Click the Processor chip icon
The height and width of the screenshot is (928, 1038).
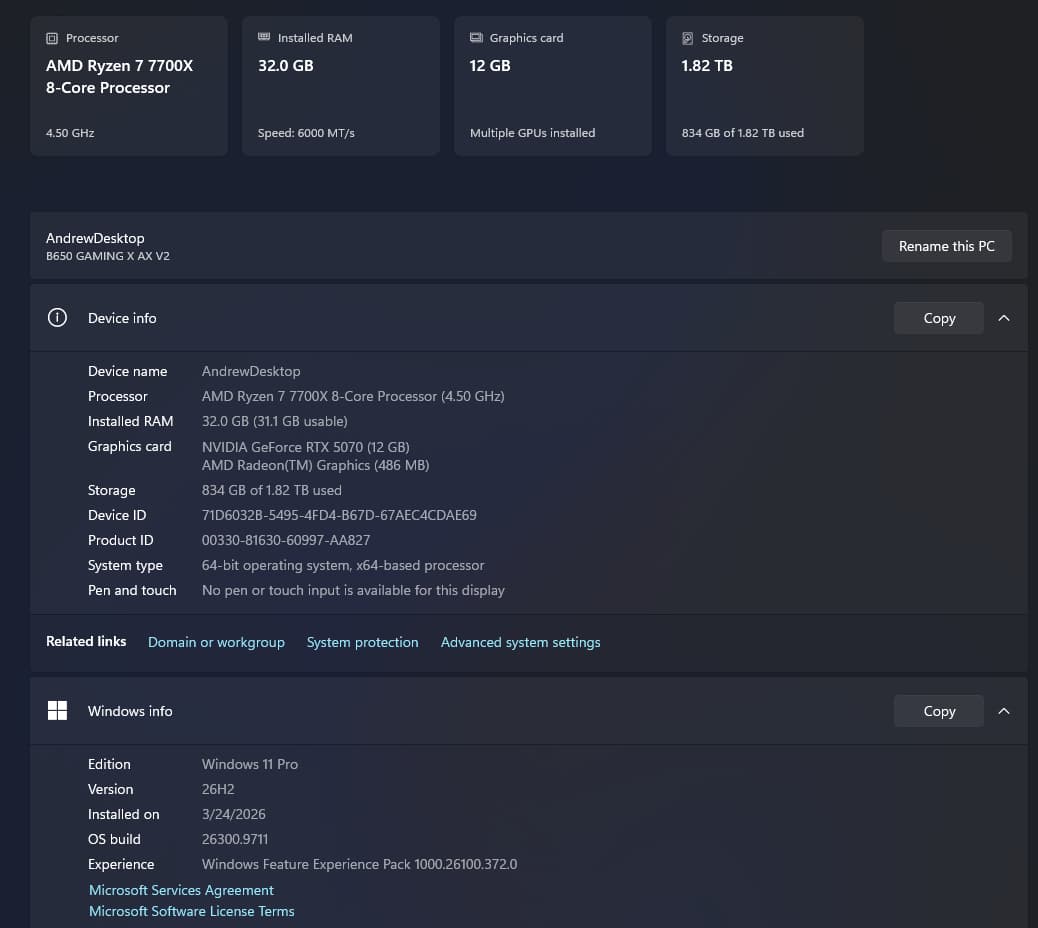(x=52, y=38)
